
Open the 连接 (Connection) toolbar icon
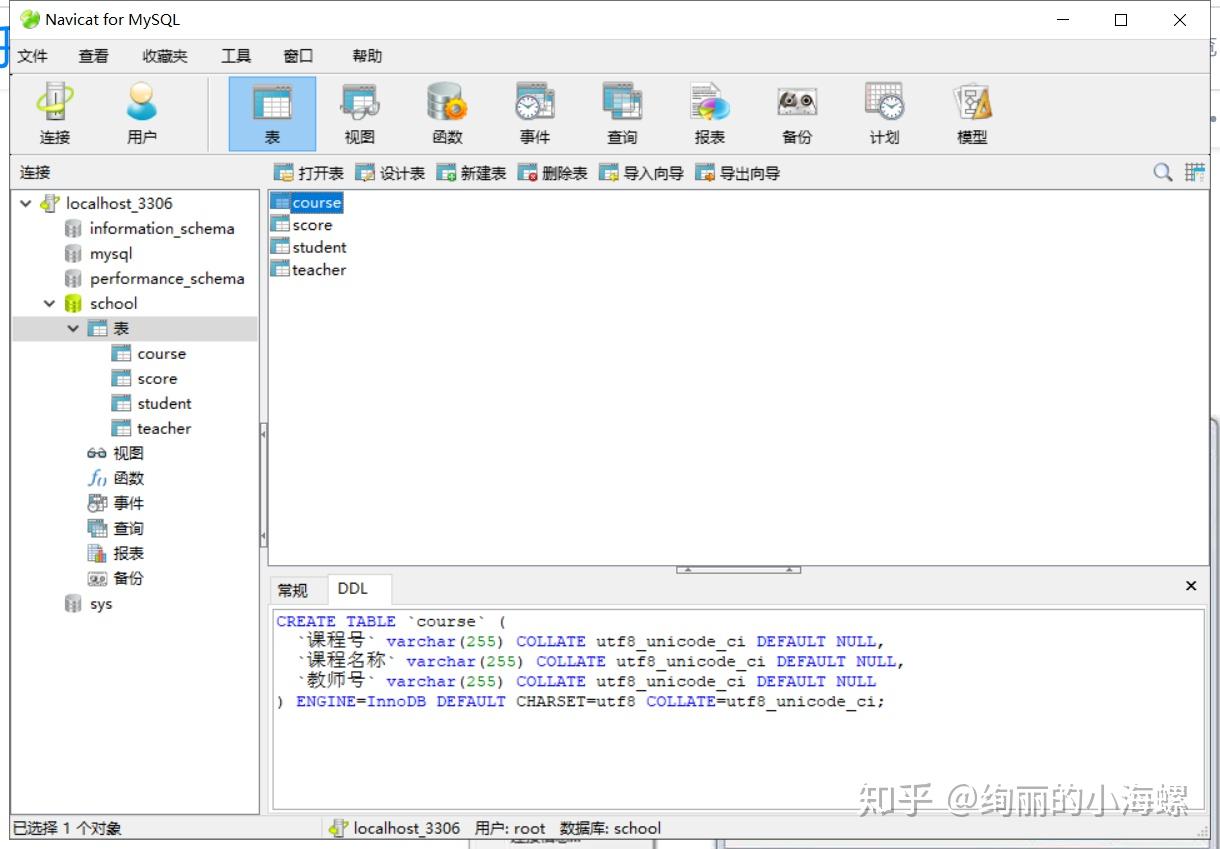tap(55, 114)
